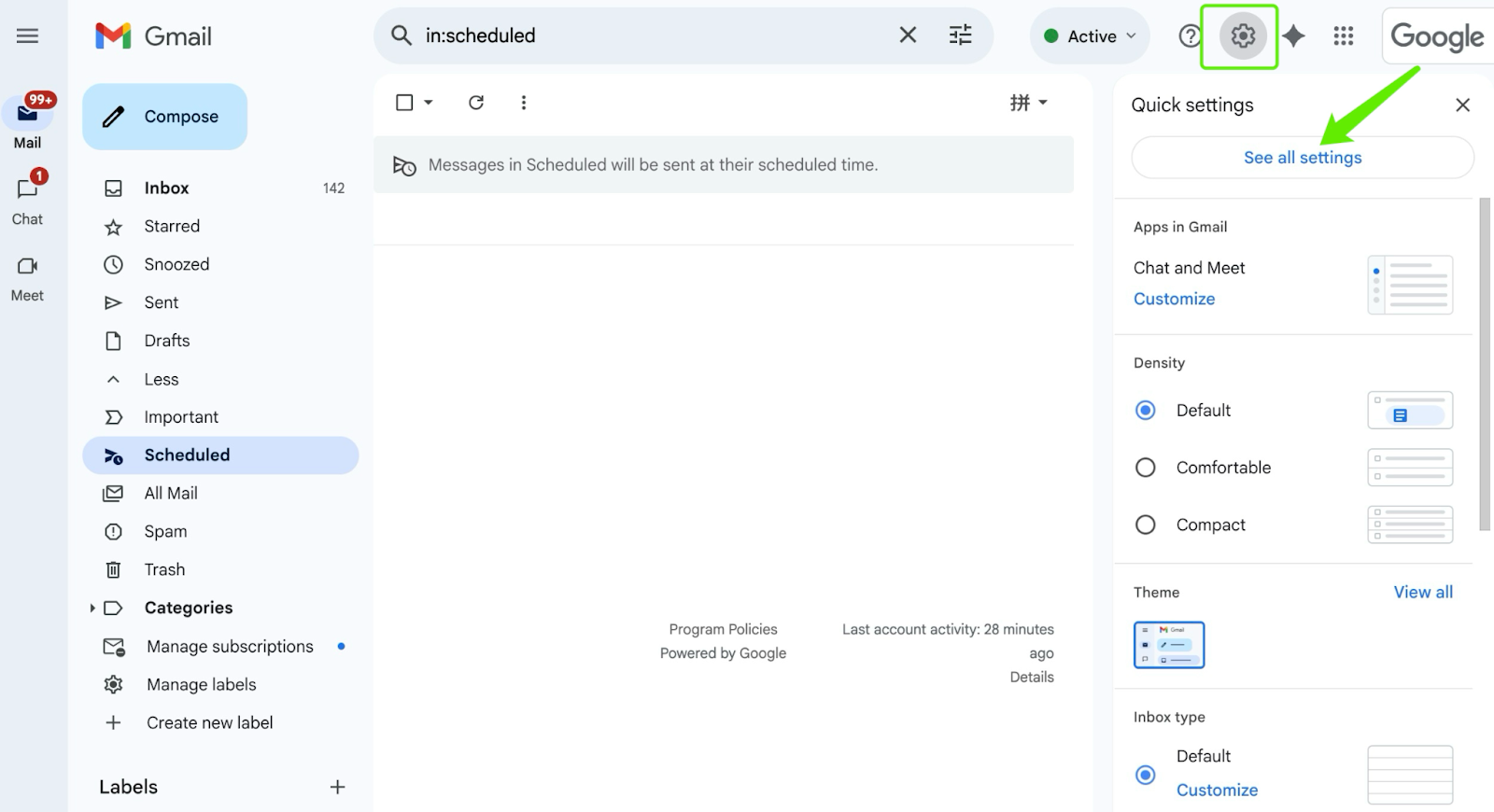The width and height of the screenshot is (1494, 812).
Task: Open the Active status dropdown
Action: point(1090,36)
